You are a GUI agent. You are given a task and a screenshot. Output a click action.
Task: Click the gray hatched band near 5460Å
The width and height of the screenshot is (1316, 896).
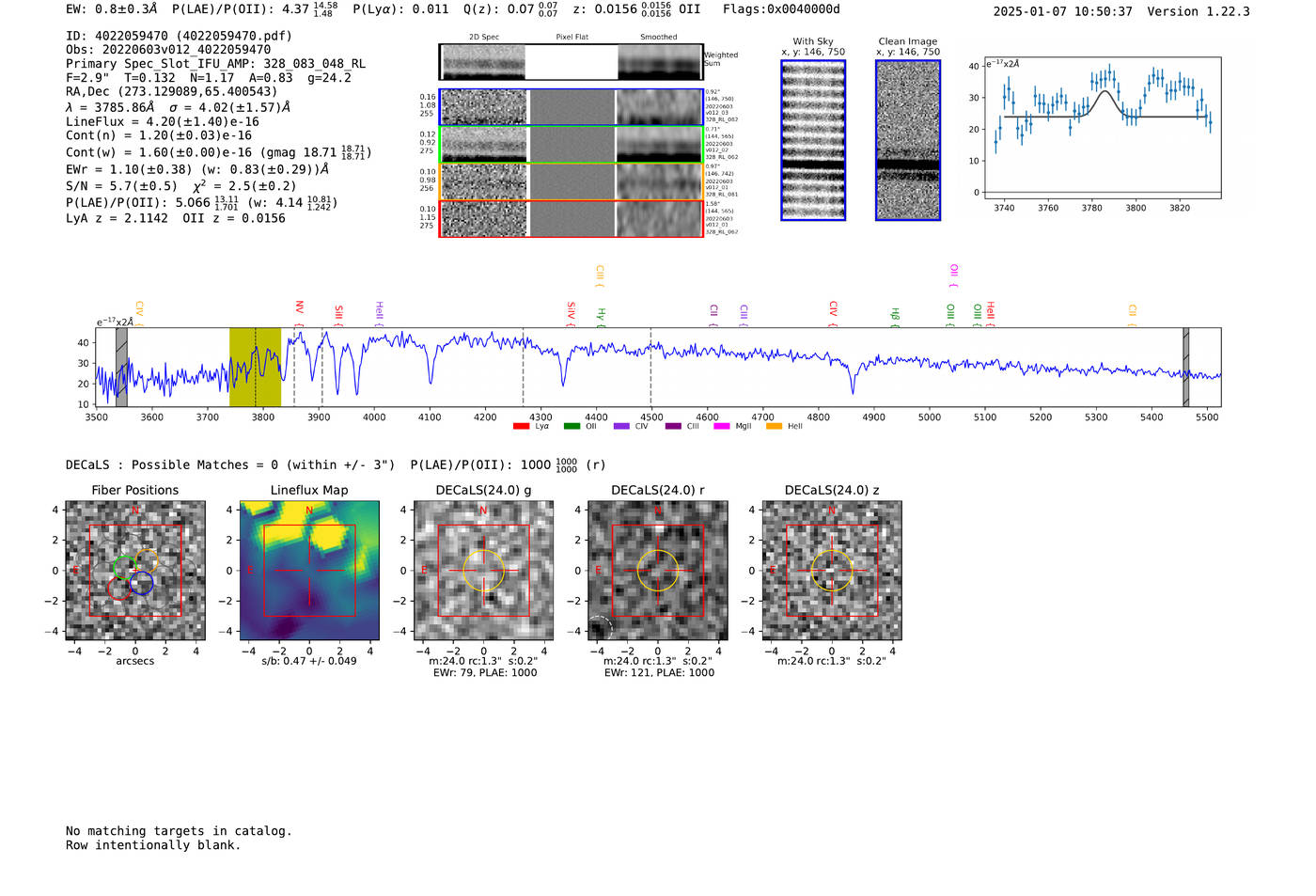(1185, 368)
